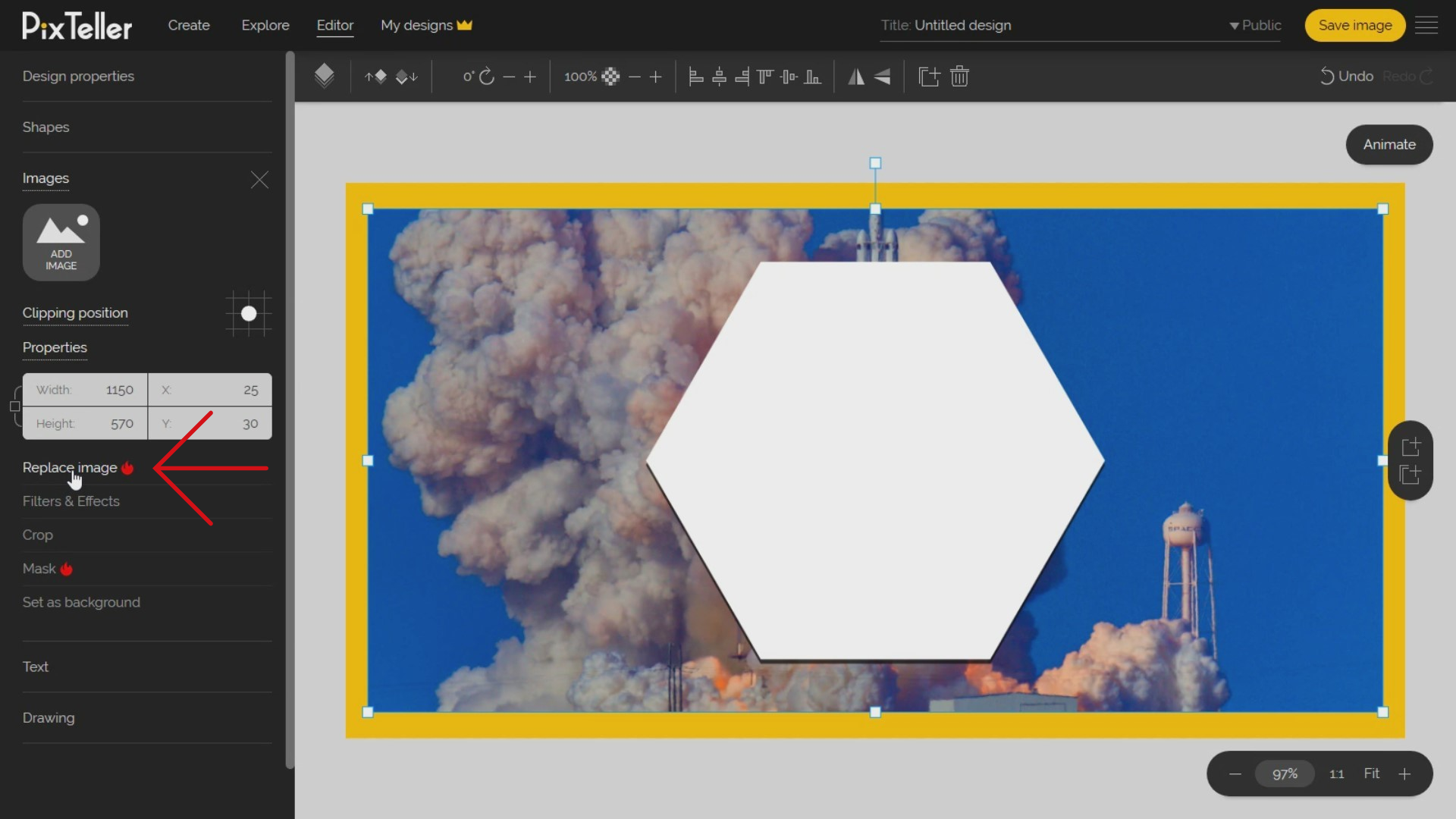Expand the Shapes panel section
Viewport: 1456px width, 819px height.
tap(45, 127)
